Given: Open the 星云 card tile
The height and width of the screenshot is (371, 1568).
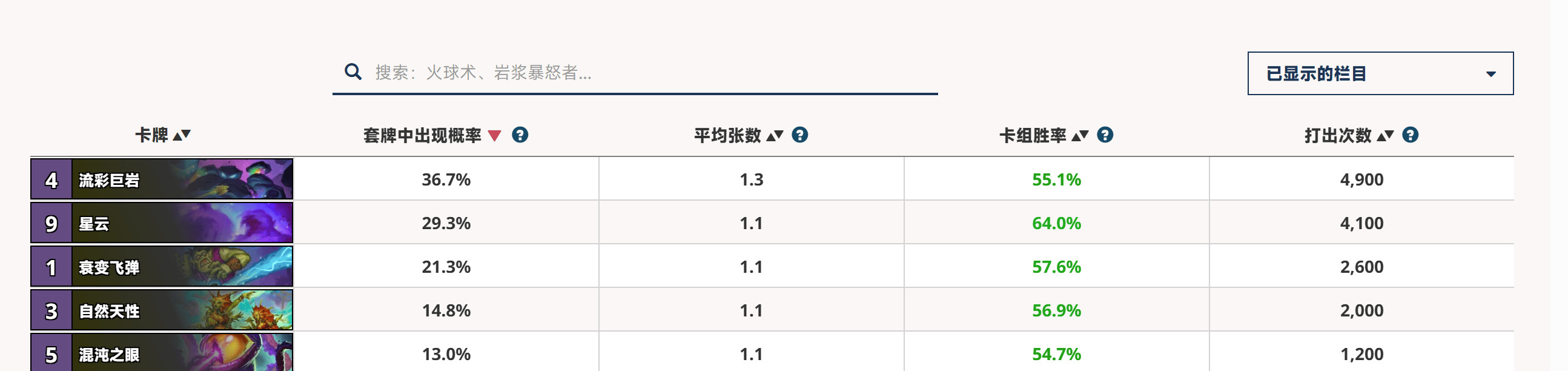Looking at the screenshot, I should pos(162,223).
